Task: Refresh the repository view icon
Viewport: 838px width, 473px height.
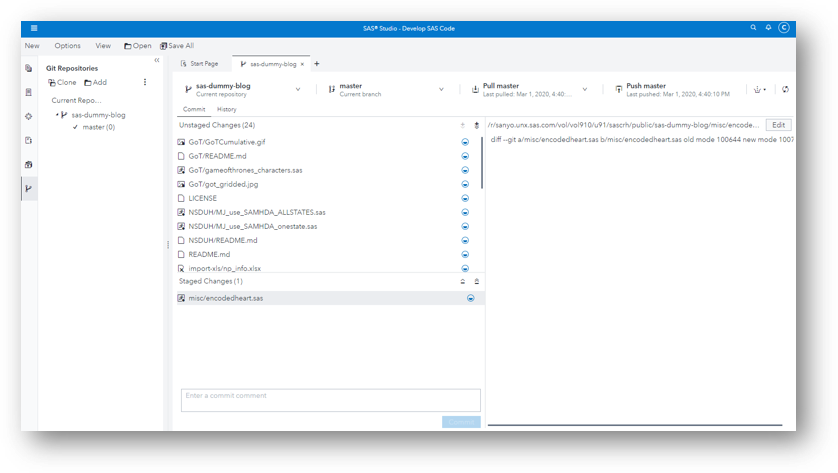Action: 785,89
